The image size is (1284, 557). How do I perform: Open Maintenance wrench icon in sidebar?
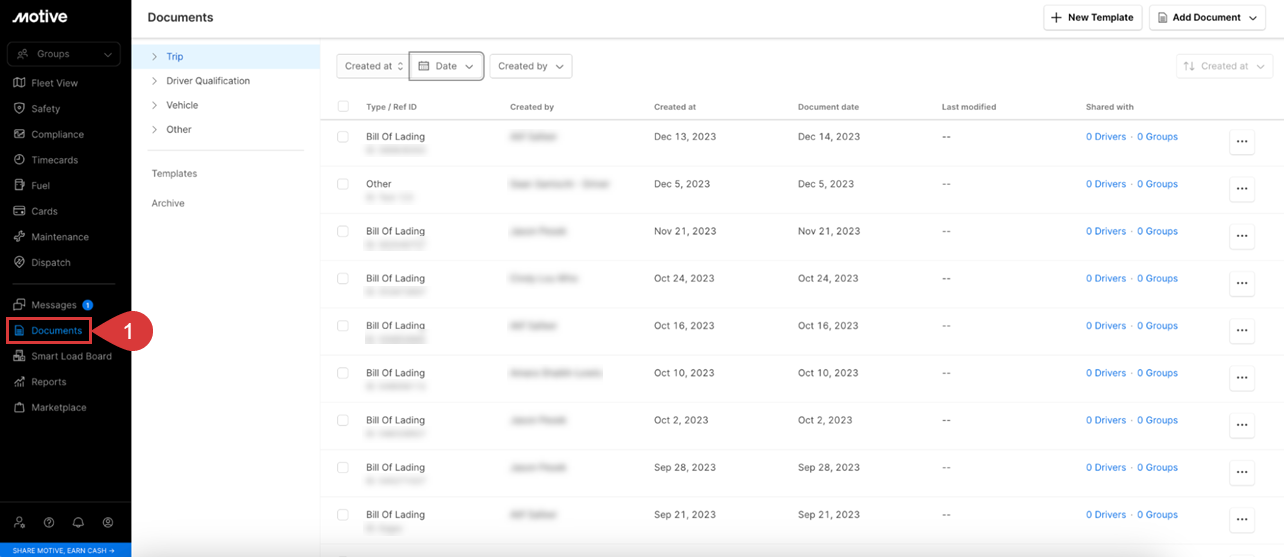coord(19,237)
